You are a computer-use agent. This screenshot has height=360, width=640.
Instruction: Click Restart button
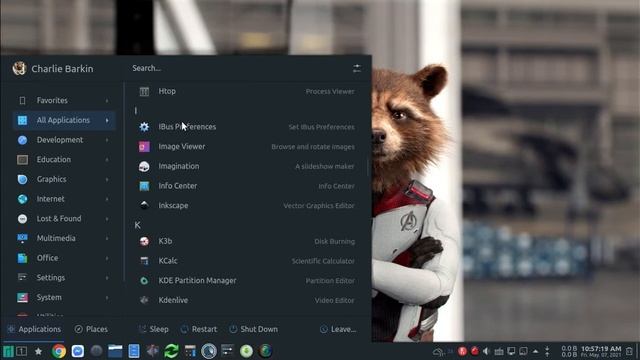tap(199, 329)
